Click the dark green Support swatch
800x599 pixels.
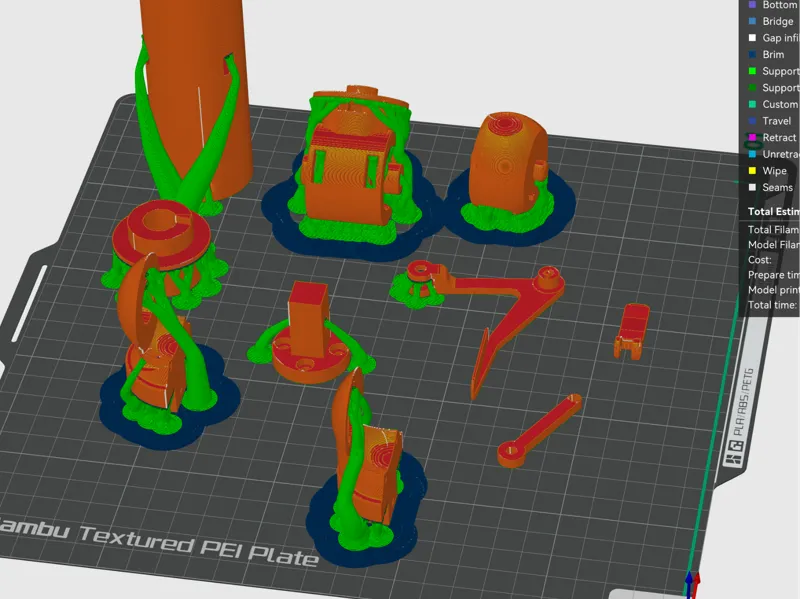point(752,88)
